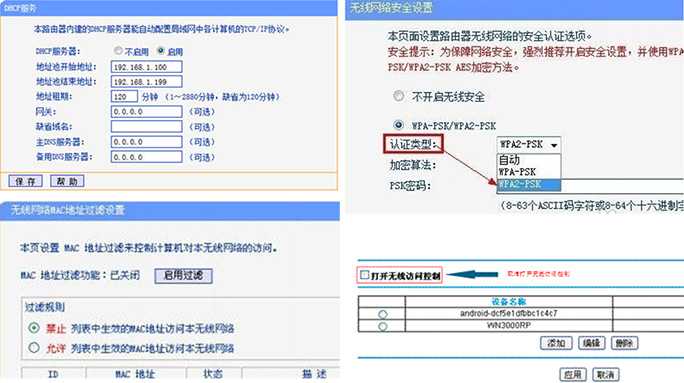
Task: Click the 状态 column header
Action: click(213, 374)
